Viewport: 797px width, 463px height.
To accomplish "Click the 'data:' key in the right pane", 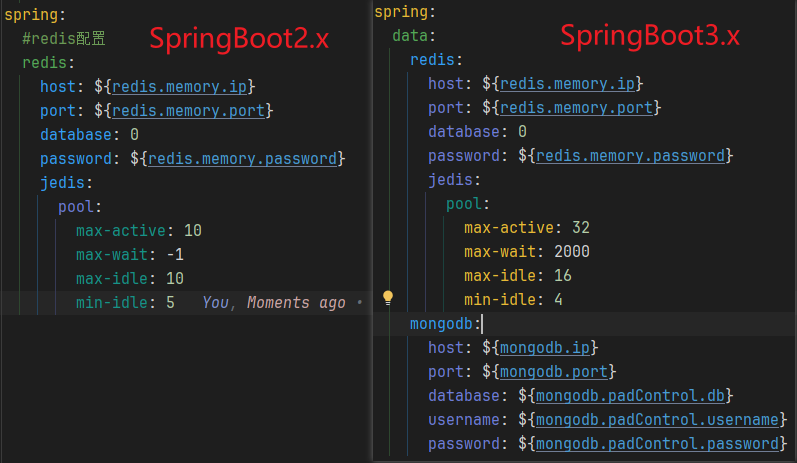I will pos(414,36).
